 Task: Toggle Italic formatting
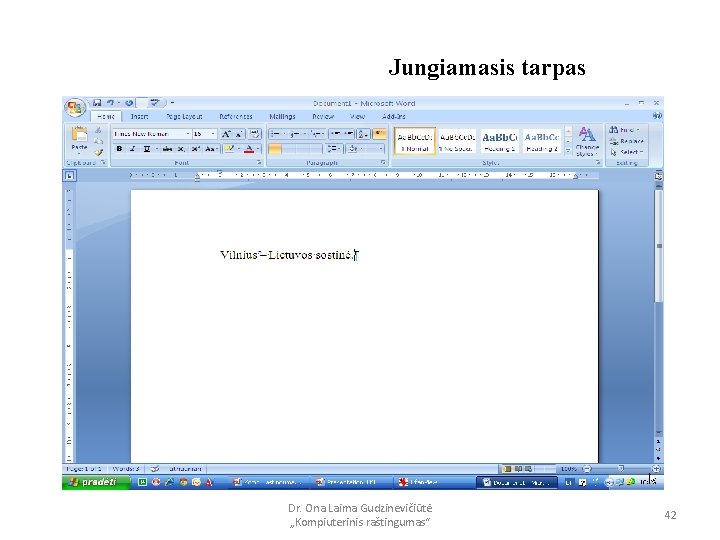tap(133, 149)
